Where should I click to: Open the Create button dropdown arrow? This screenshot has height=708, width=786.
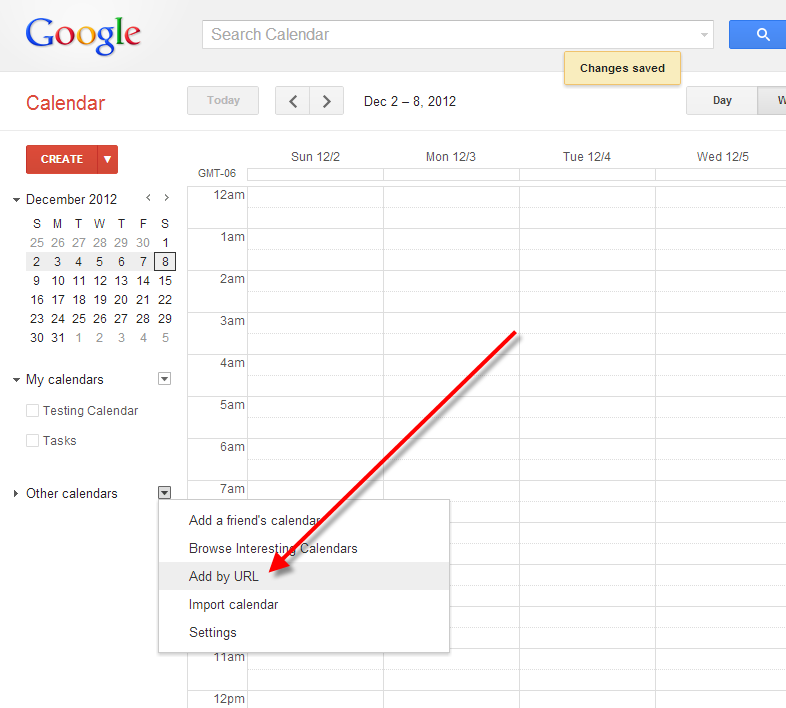(x=108, y=159)
